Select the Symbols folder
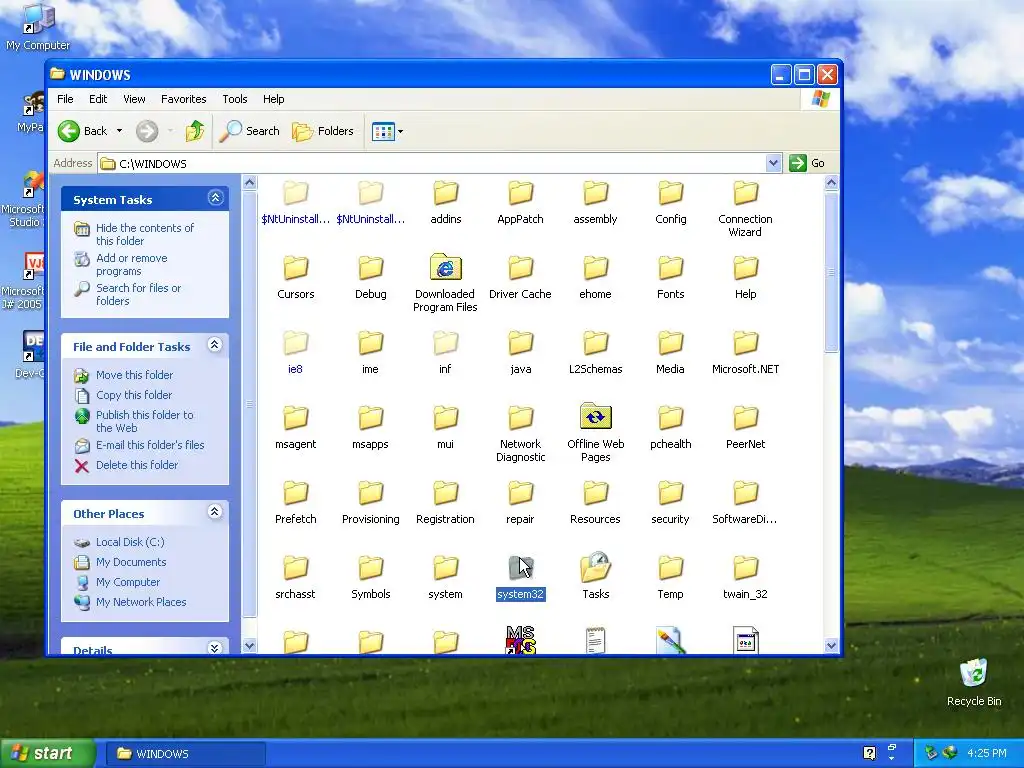The width and height of the screenshot is (1024, 768). coord(371,577)
